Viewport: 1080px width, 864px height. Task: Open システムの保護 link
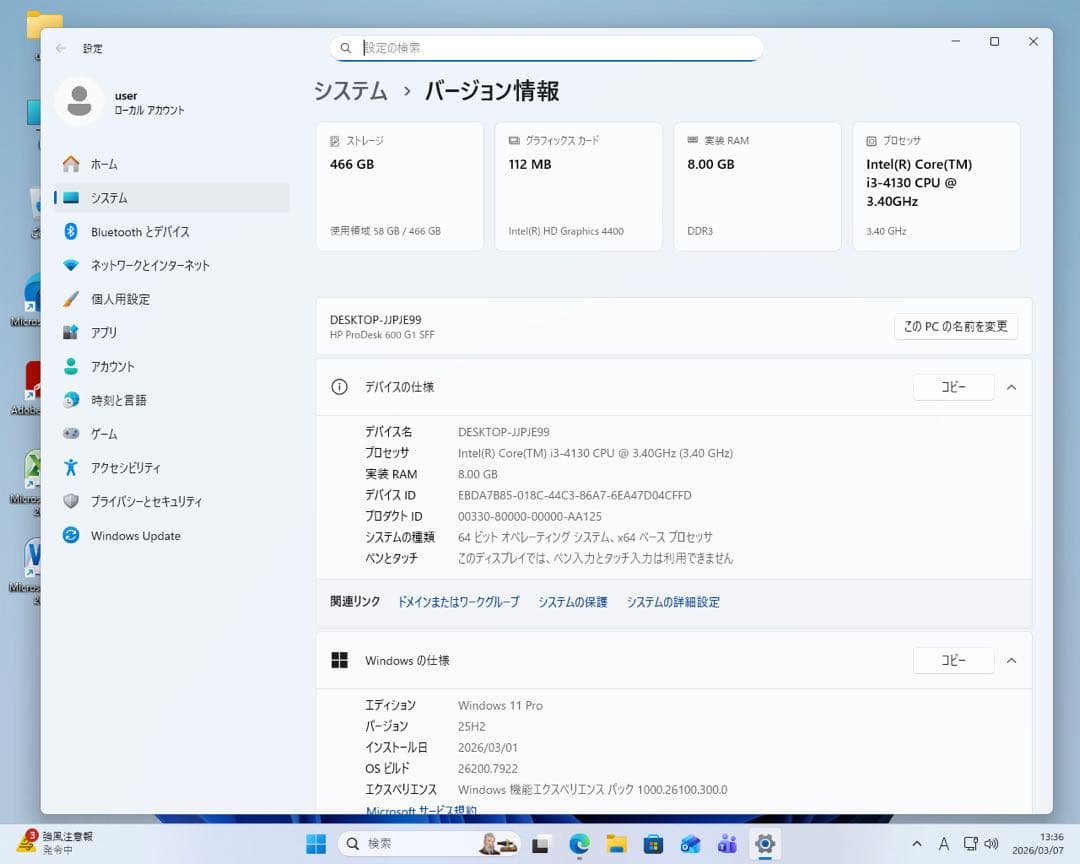pyautogui.click(x=572, y=601)
